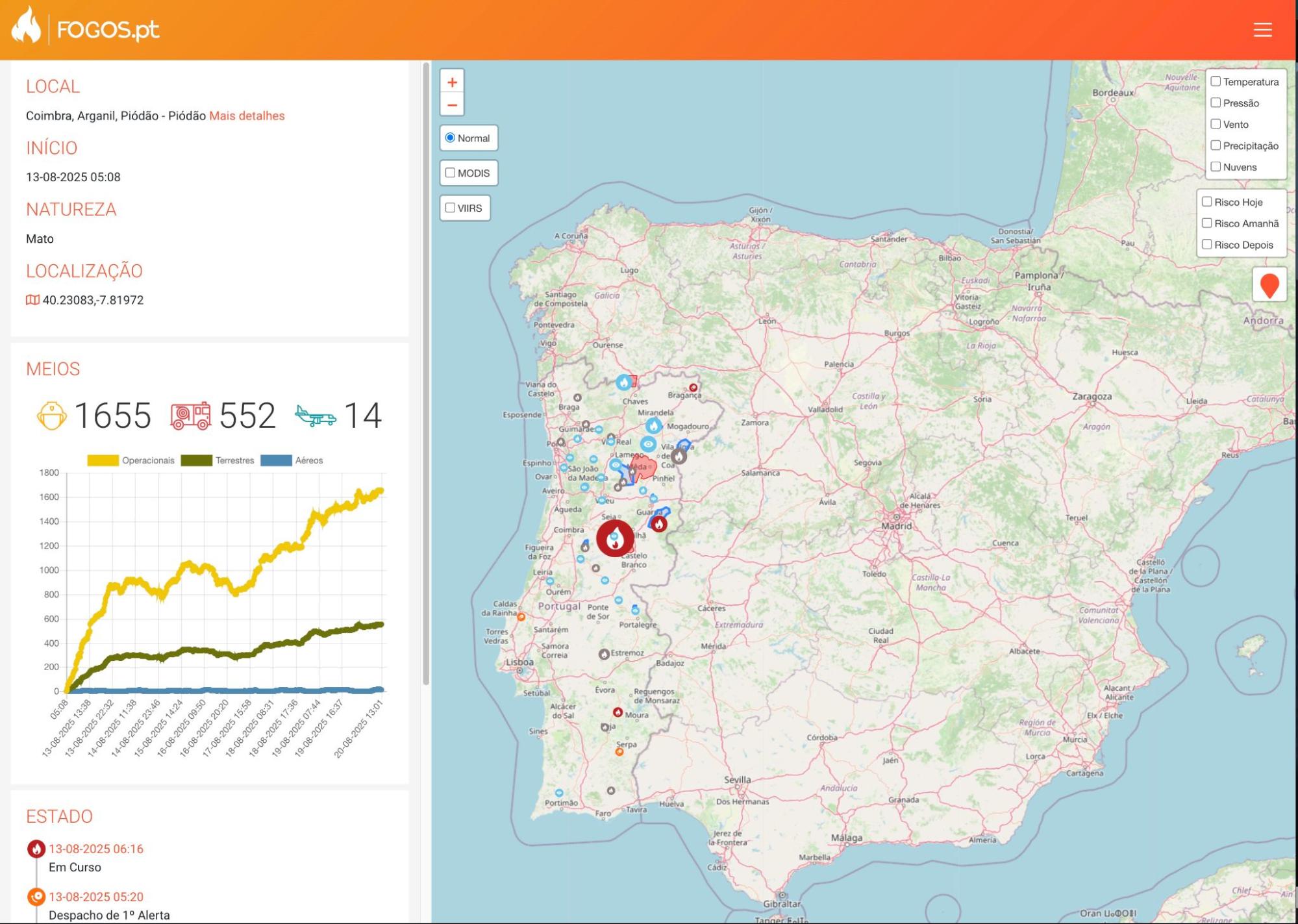
Task: Click the blue fire marker near Chaves
Action: (x=624, y=382)
